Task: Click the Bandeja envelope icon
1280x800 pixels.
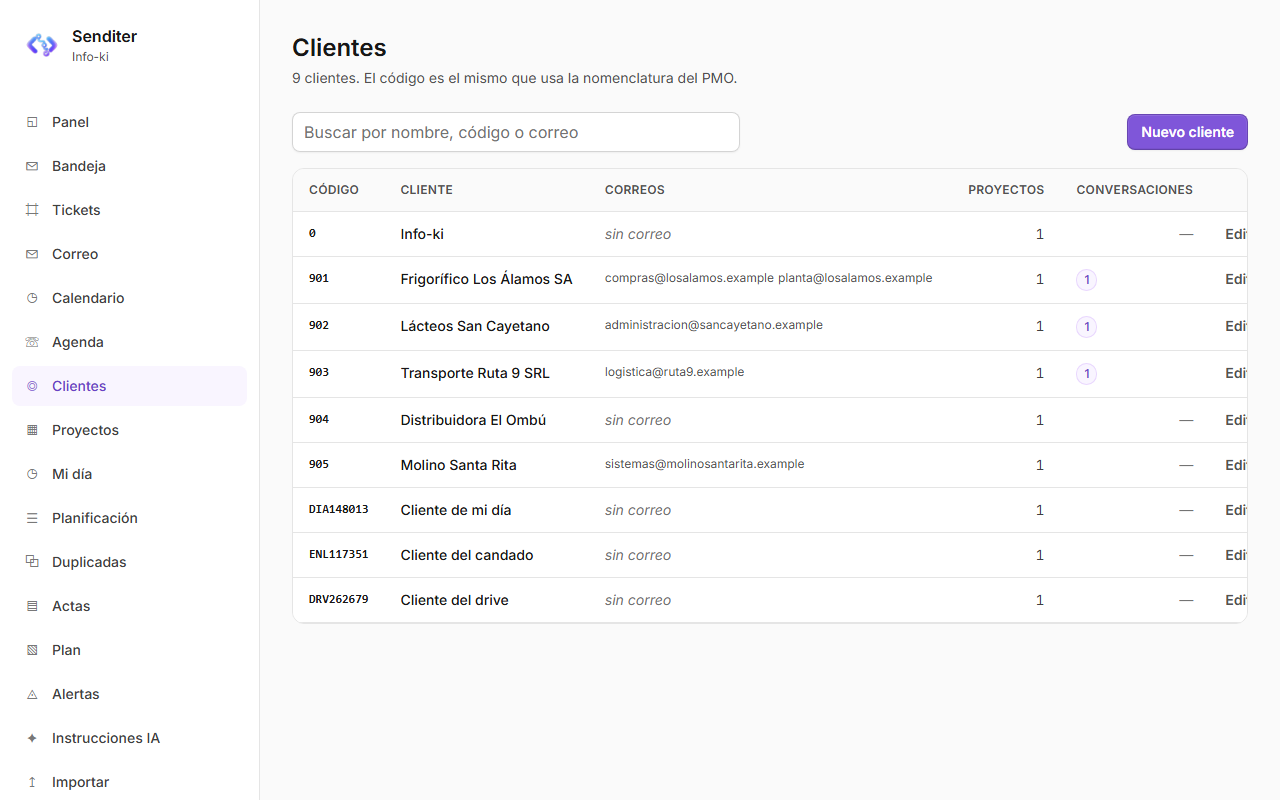Action: [x=32, y=166]
